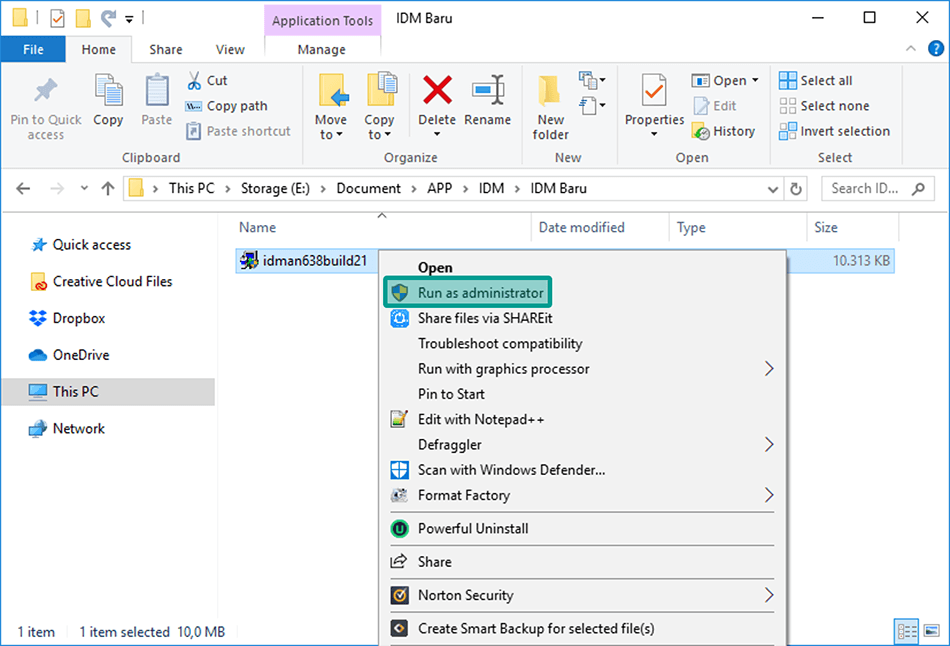
Task: Rename the selected file
Action: tap(488, 91)
